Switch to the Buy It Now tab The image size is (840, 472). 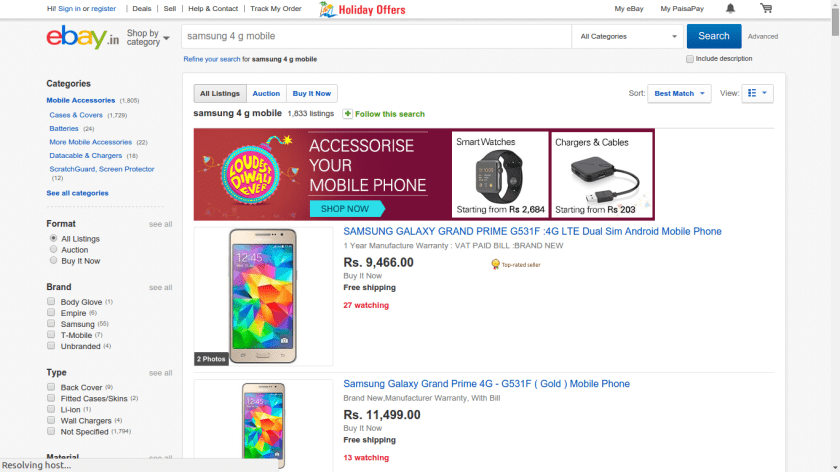point(311,93)
